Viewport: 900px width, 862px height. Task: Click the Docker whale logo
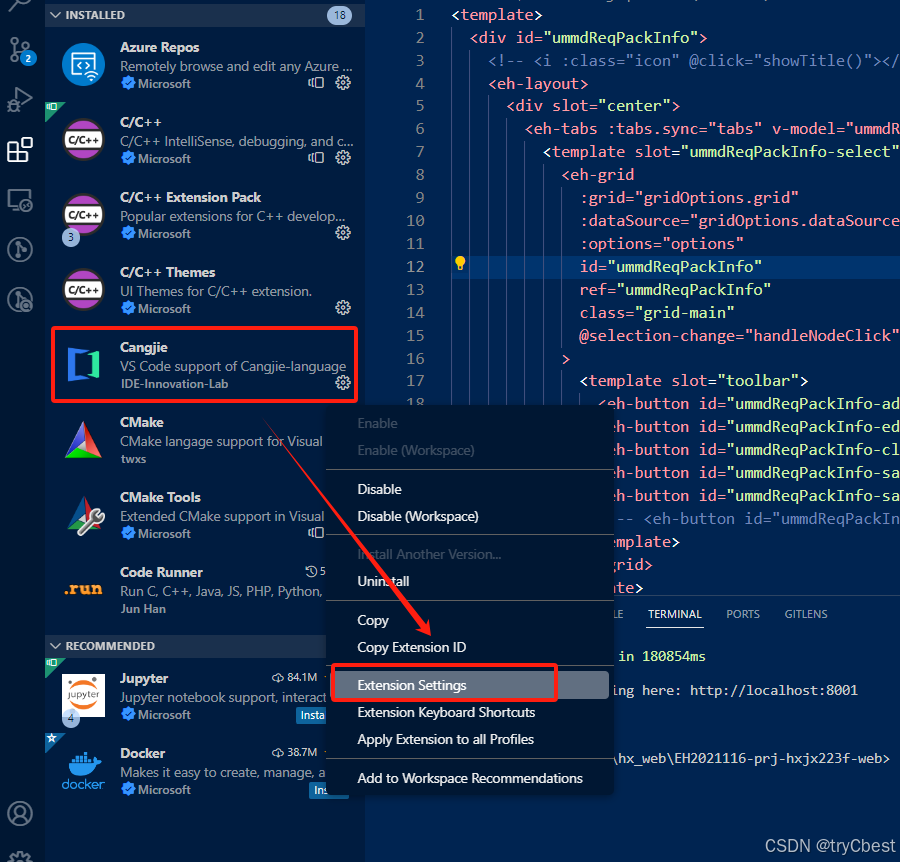point(83,771)
